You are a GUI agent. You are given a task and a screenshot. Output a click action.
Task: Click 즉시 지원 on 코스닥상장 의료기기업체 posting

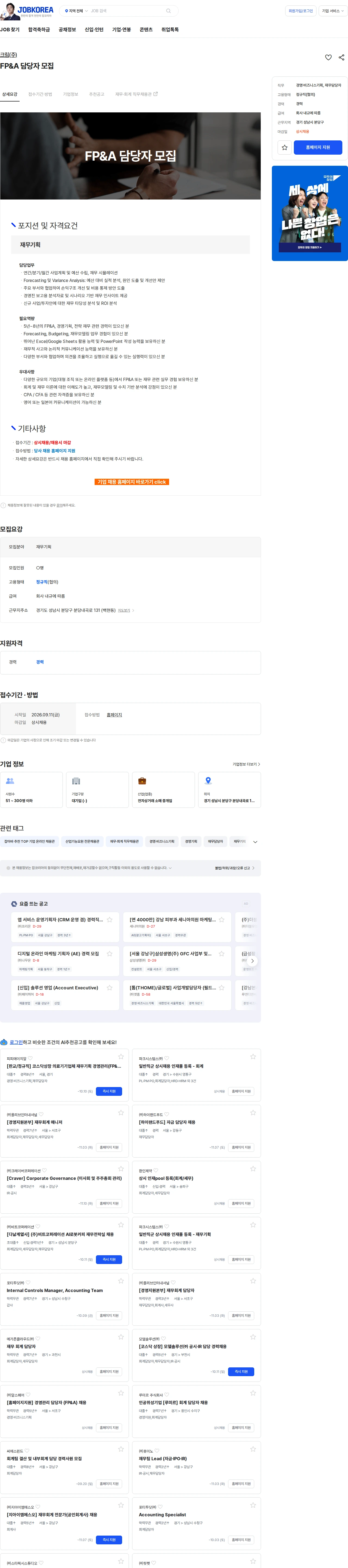point(109,1091)
